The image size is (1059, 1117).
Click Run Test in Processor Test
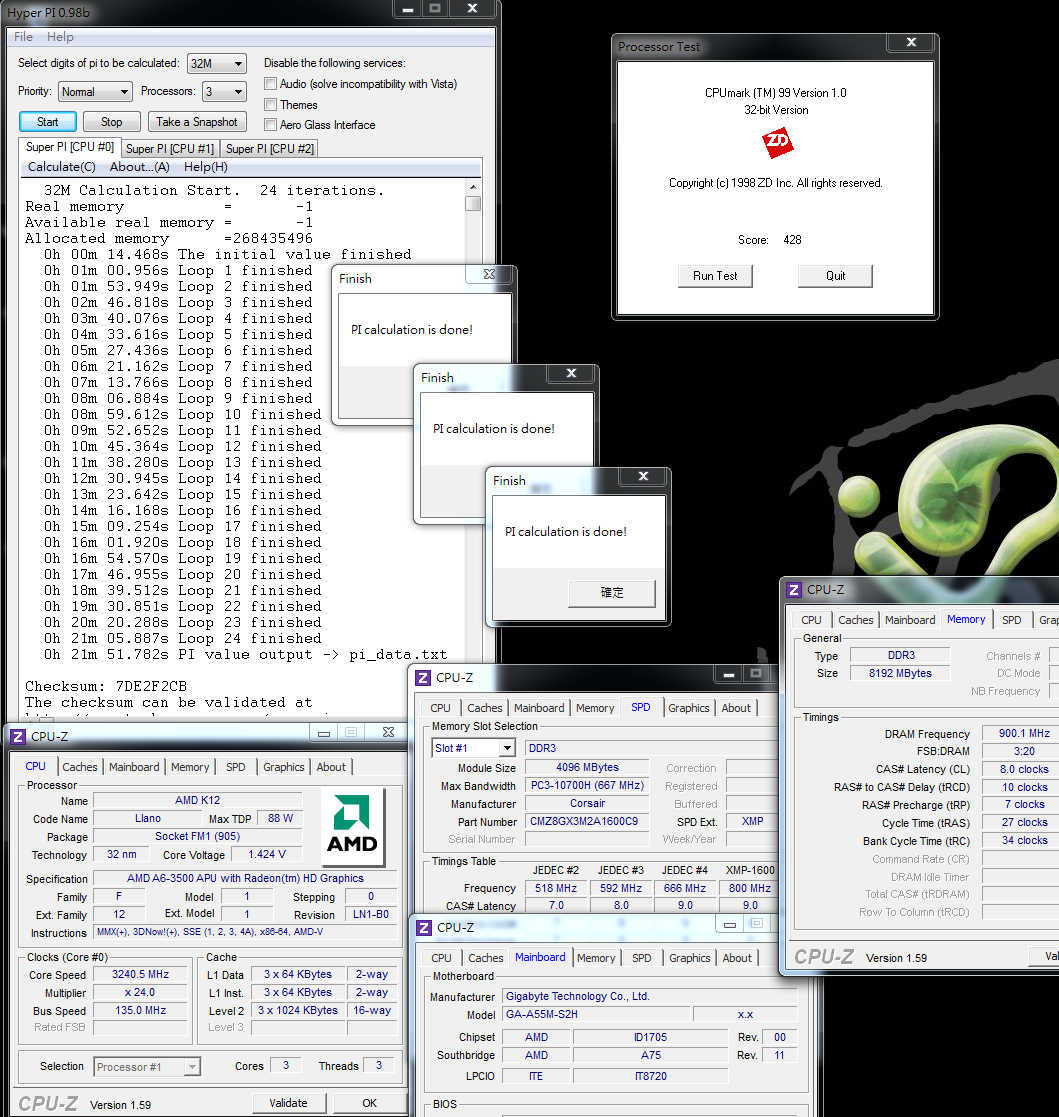(x=715, y=276)
